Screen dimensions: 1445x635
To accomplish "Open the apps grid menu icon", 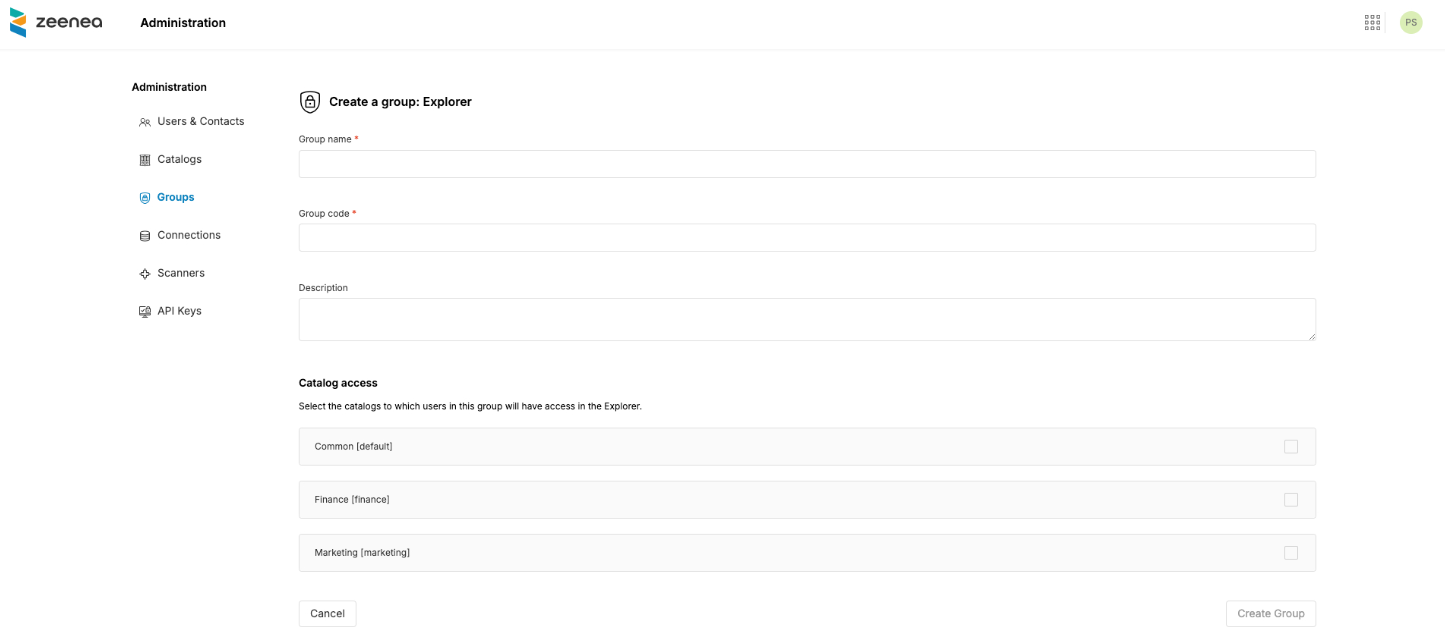I will (x=1372, y=22).
